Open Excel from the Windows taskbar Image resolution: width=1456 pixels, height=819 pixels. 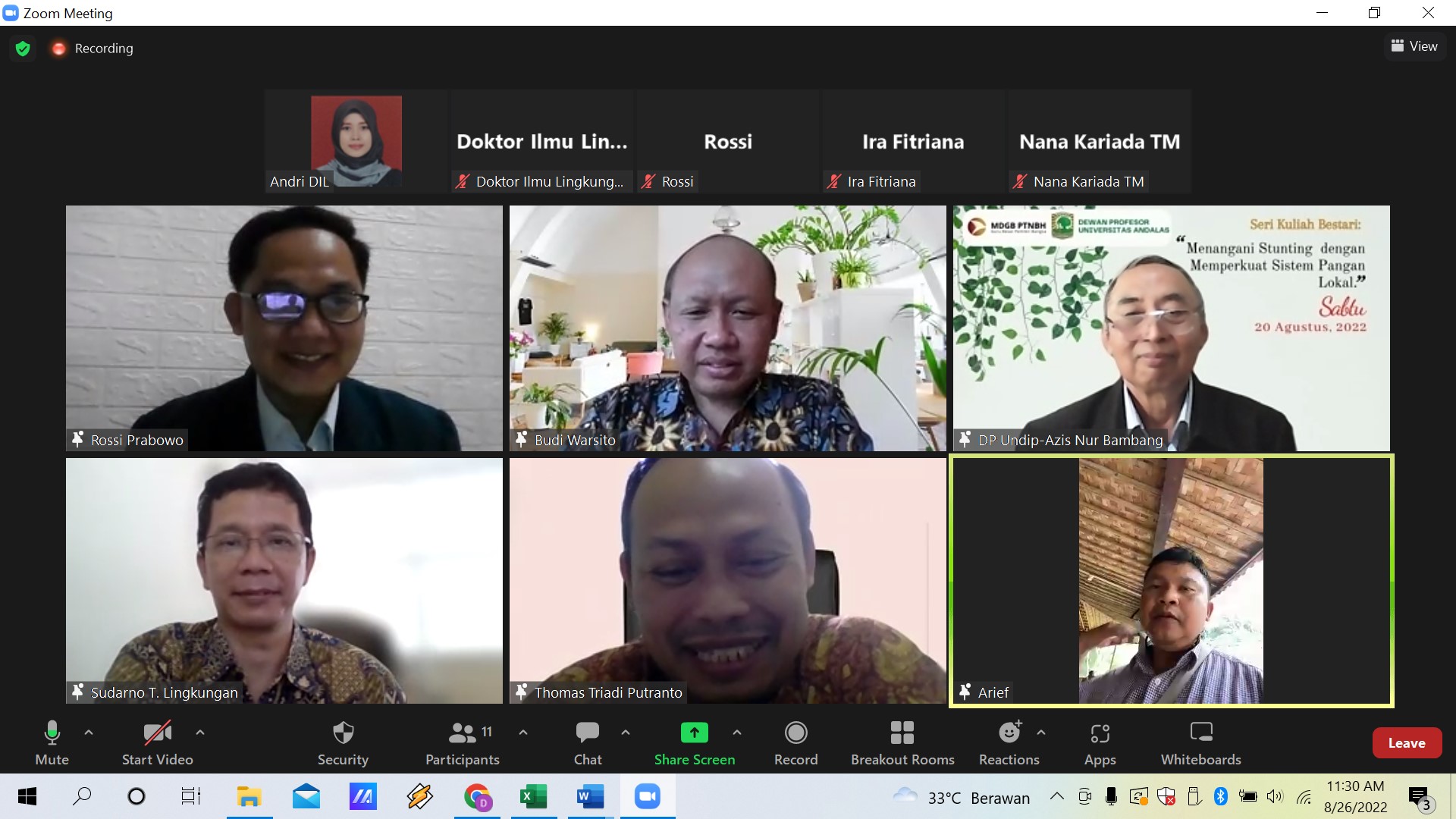(533, 796)
